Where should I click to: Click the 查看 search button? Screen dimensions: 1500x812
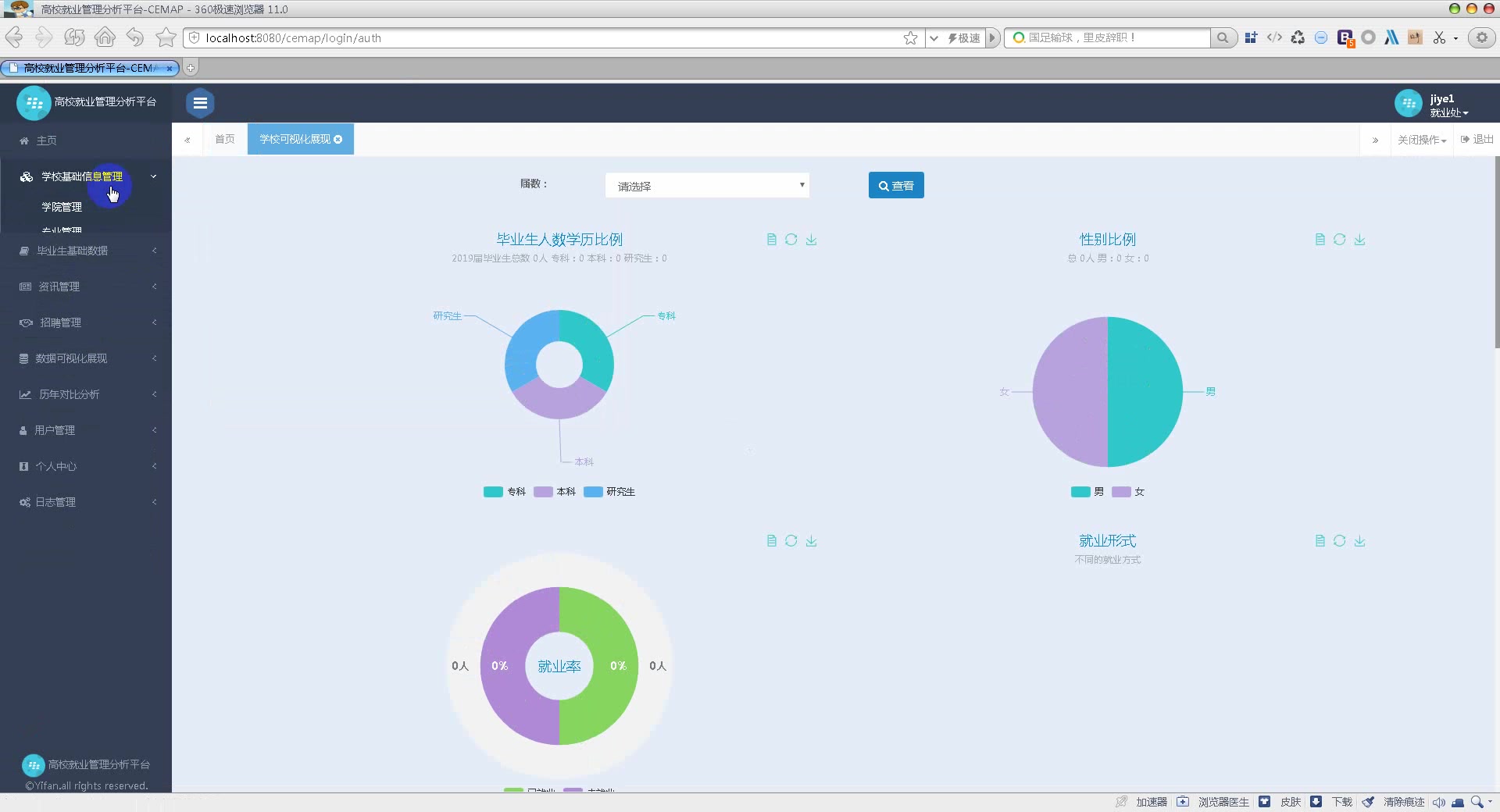click(x=896, y=185)
